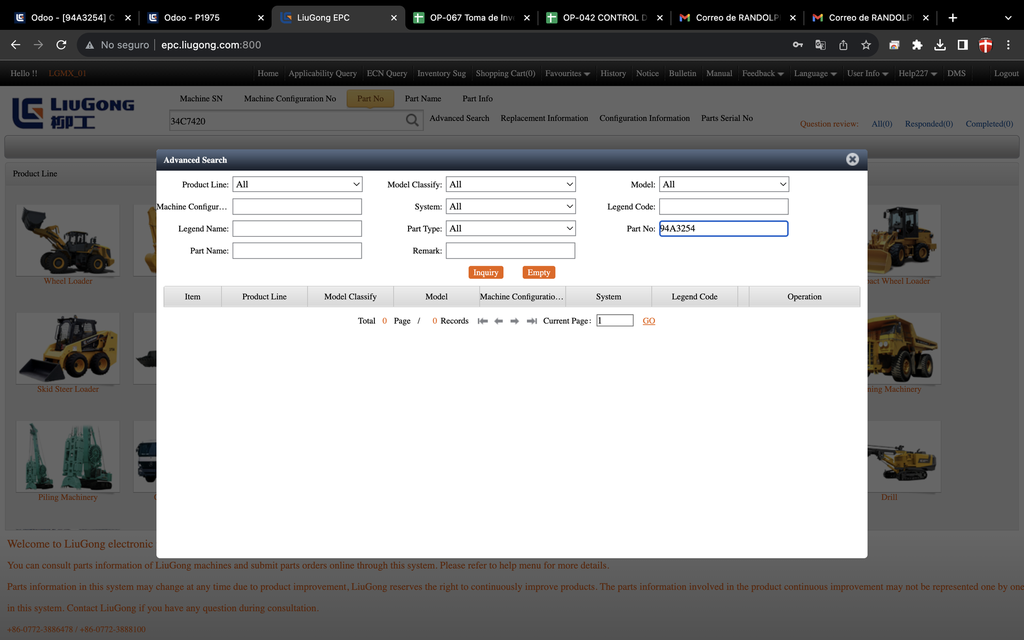Viewport: 1024px width, 640px height.
Task: Click the Empty button
Action: tap(538, 272)
